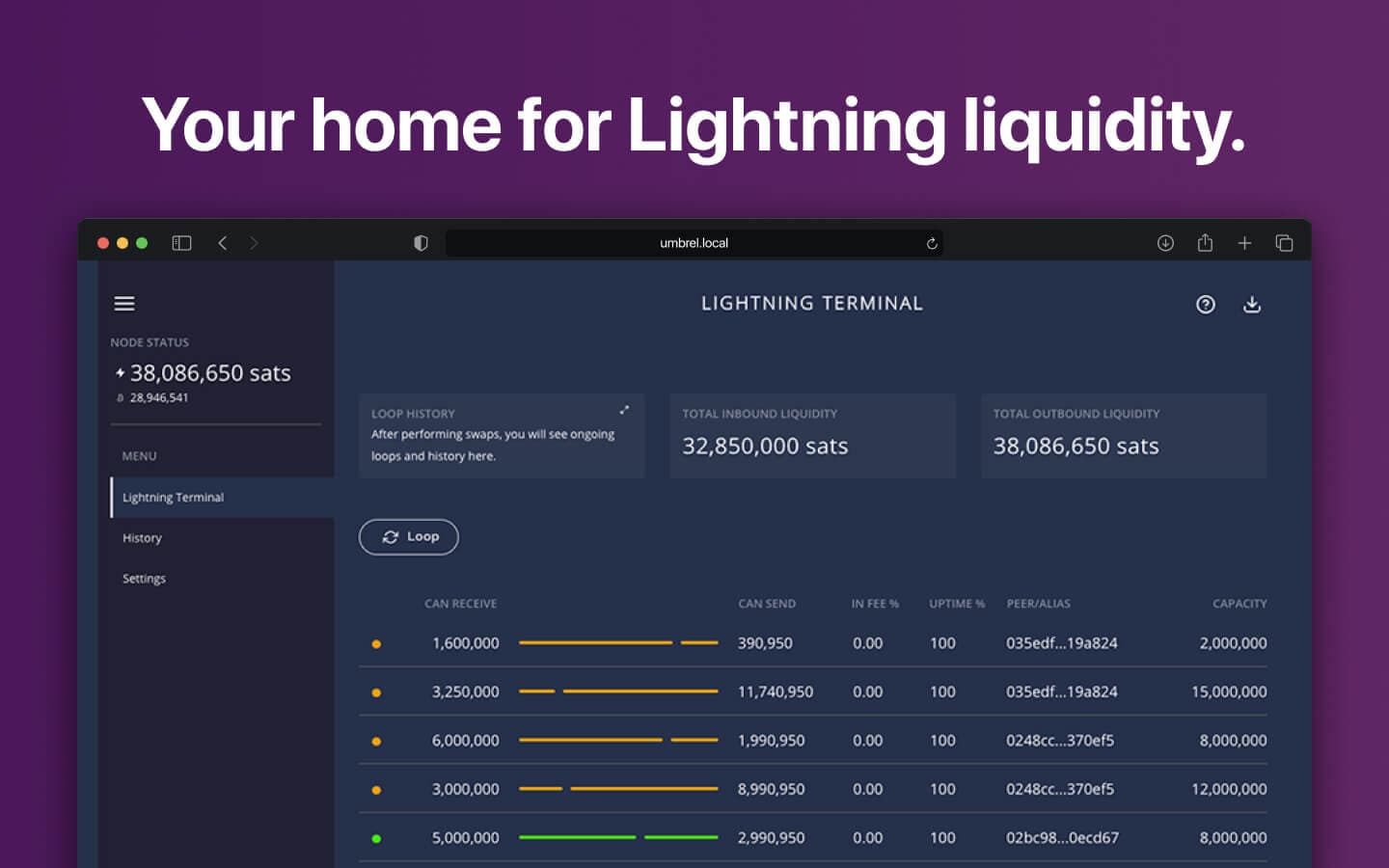Image resolution: width=1389 pixels, height=868 pixels.
Task: Click status dot of 1,600,000 row
Action: 376,644
